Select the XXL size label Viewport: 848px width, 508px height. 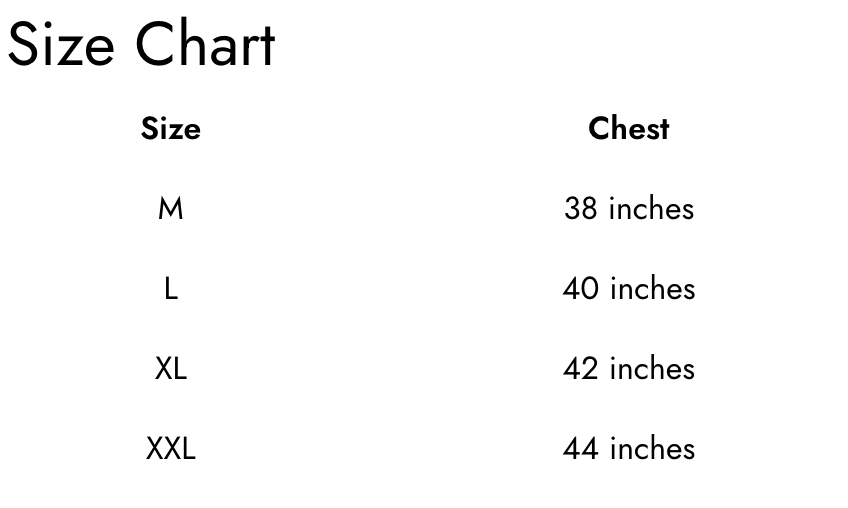170,449
